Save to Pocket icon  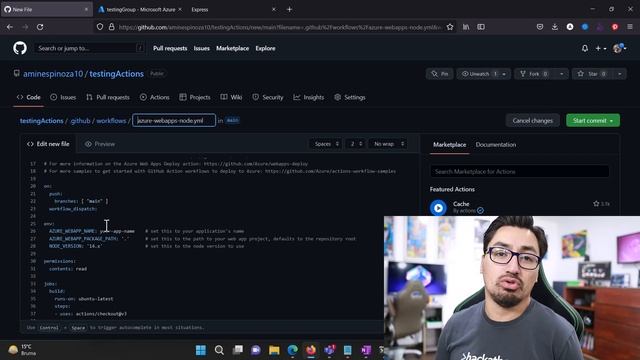pos(540,27)
